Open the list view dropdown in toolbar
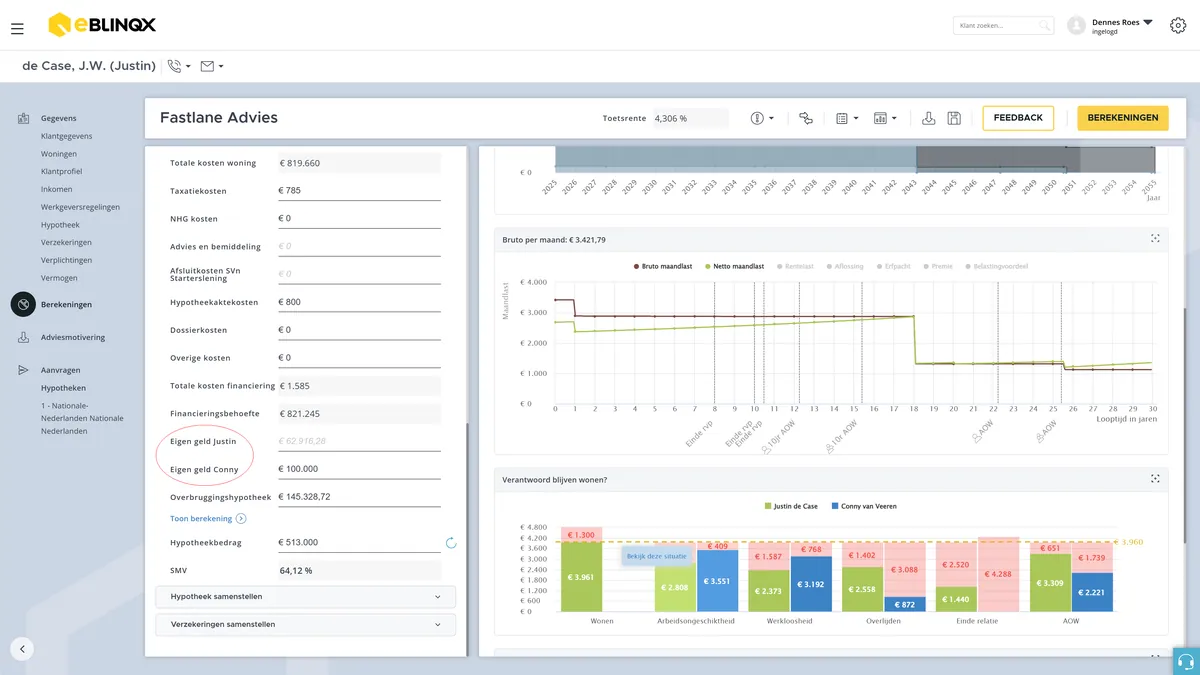This screenshot has width=1200, height=675. 848,118
